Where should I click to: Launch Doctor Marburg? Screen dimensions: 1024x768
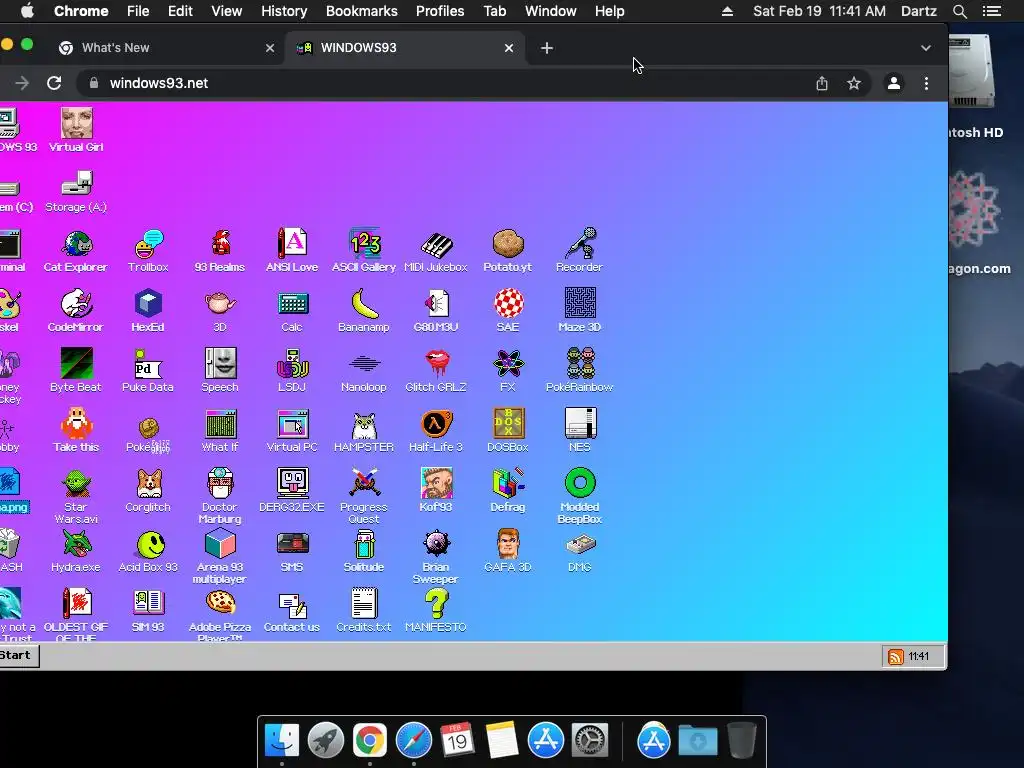(x=220, y=496)
